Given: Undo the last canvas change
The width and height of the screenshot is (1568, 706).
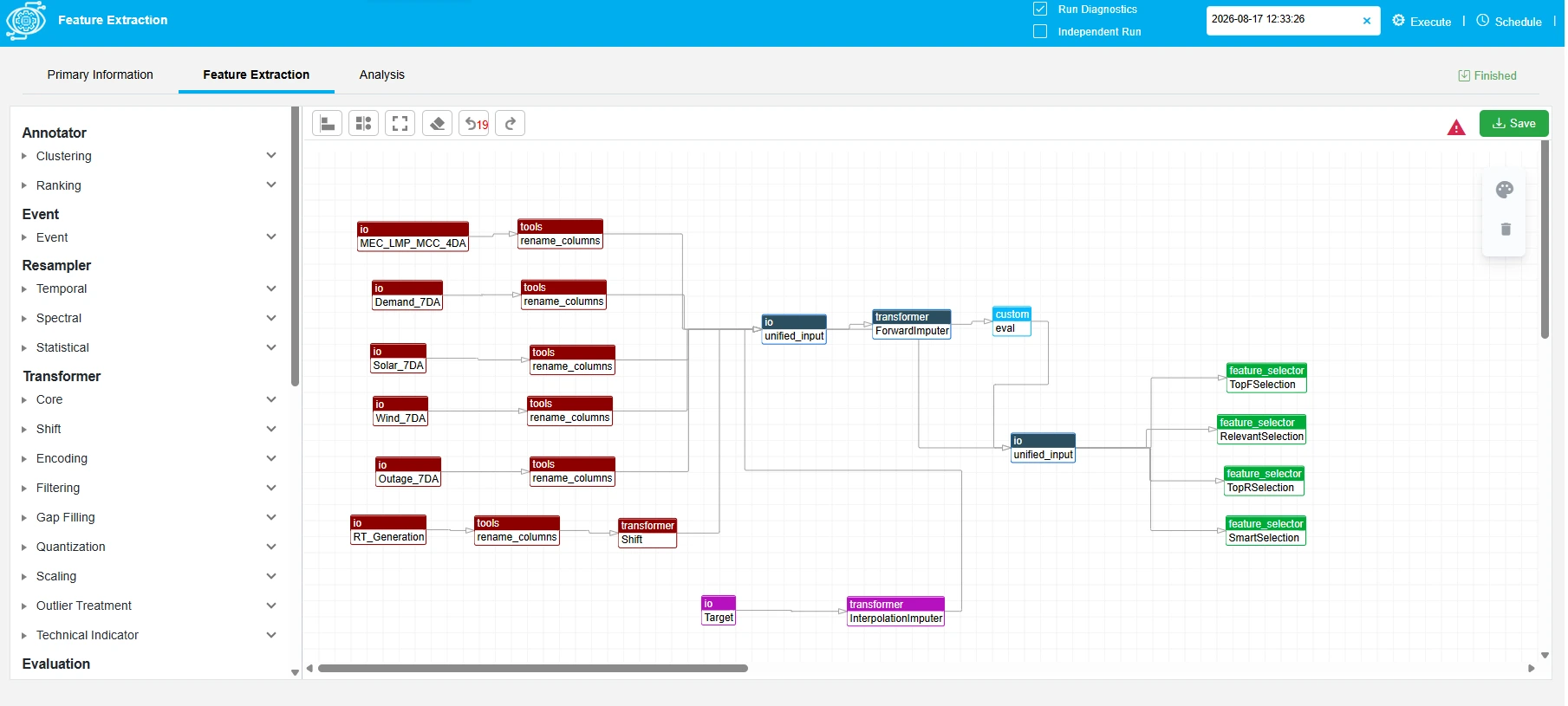Looking at the screenshot, I should 474,124.
